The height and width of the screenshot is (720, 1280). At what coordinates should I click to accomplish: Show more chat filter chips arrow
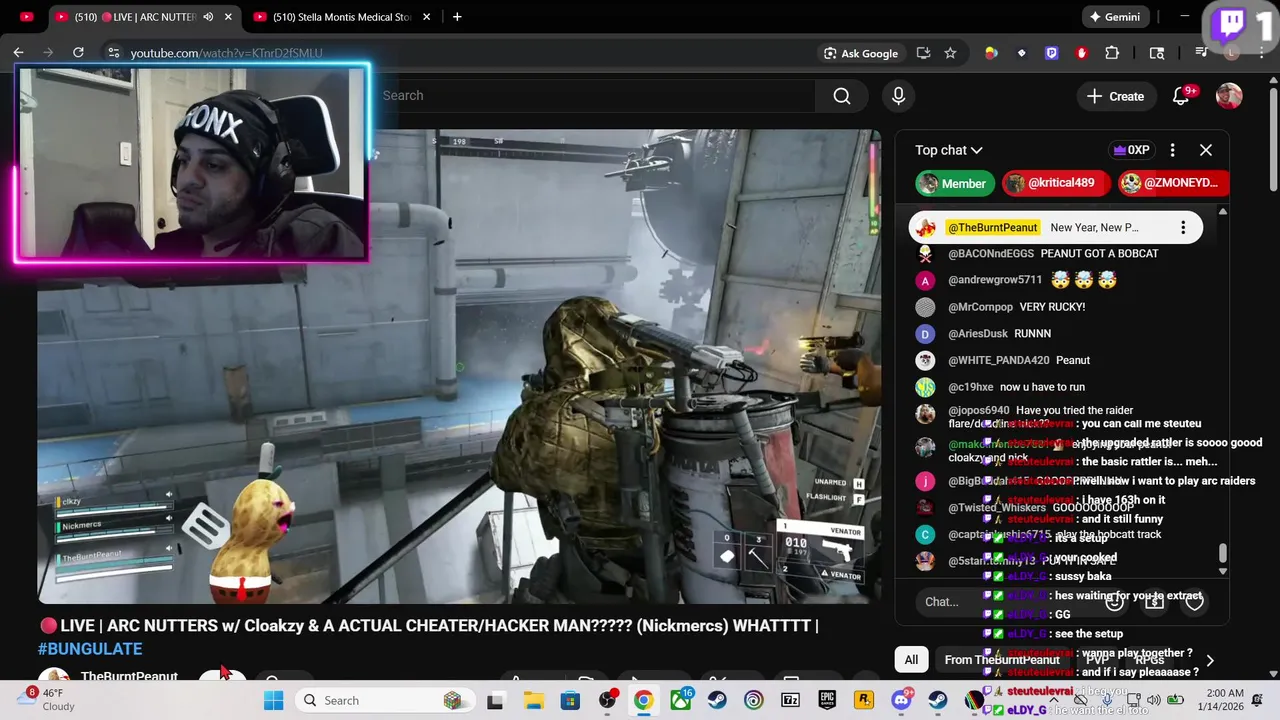click(x=1210, y=660)
